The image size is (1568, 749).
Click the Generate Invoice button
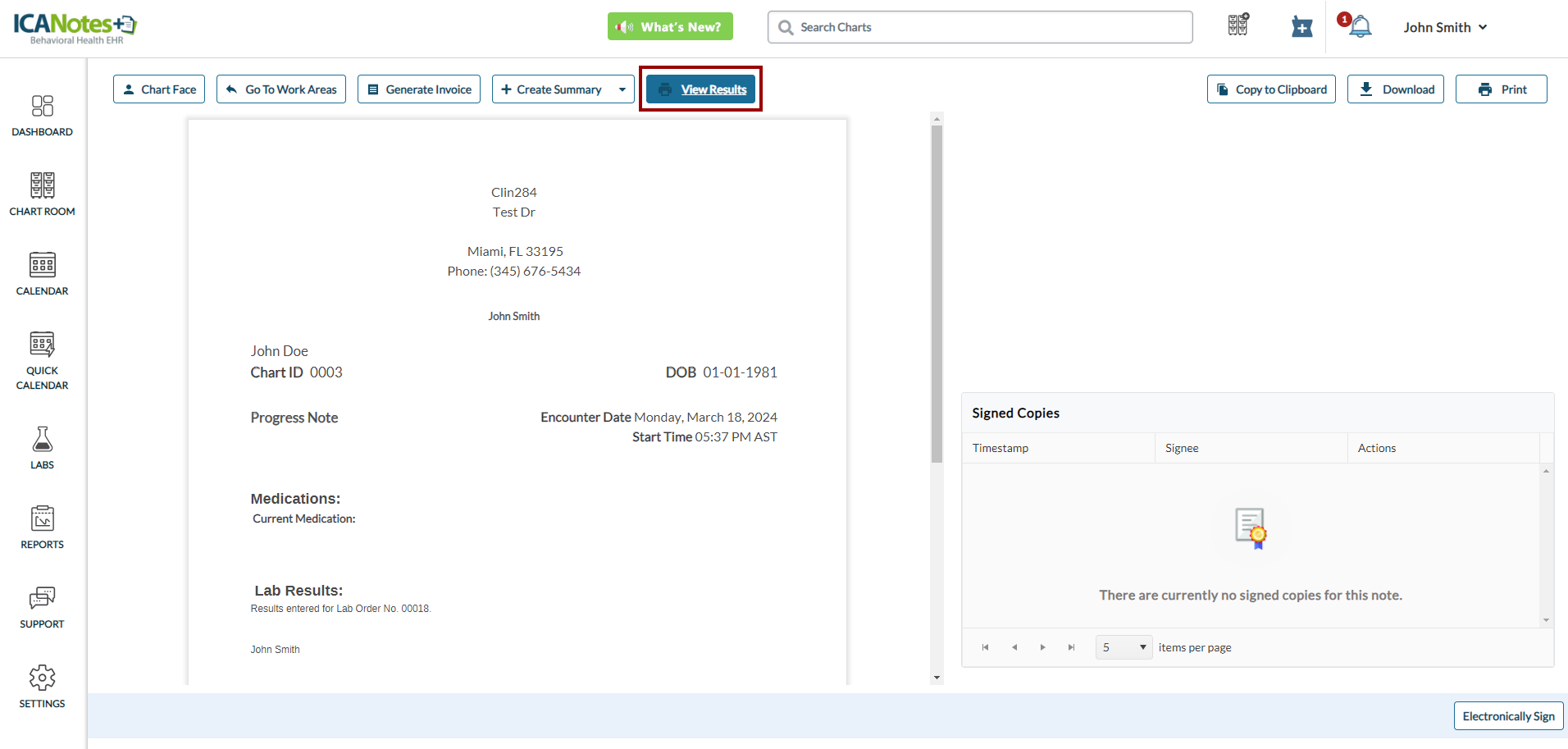(419, 89)
